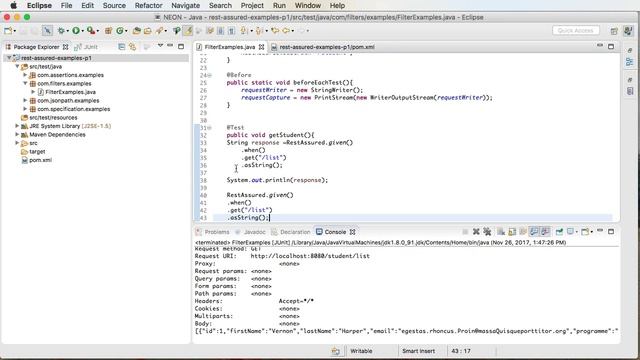Collapse the src/test/java folder
640x360 pixels.
click(17, 66)
